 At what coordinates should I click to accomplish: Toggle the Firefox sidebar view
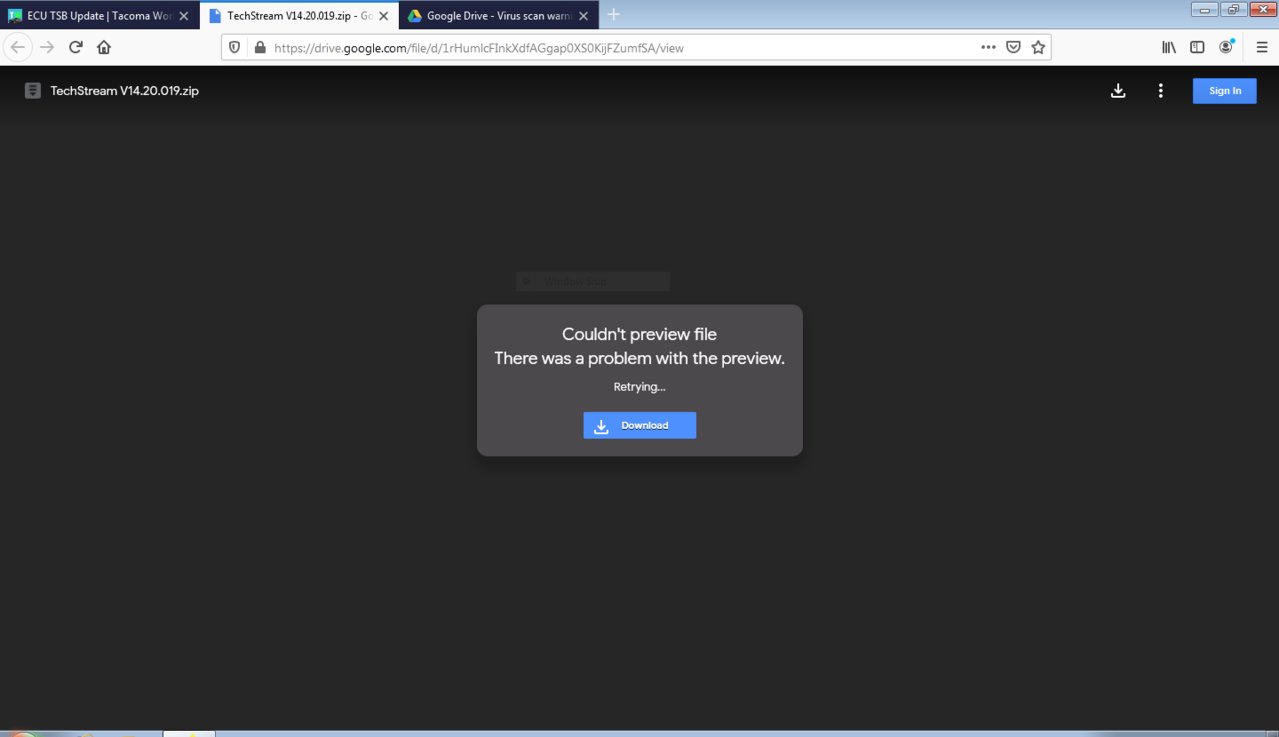click(1197, 47)
